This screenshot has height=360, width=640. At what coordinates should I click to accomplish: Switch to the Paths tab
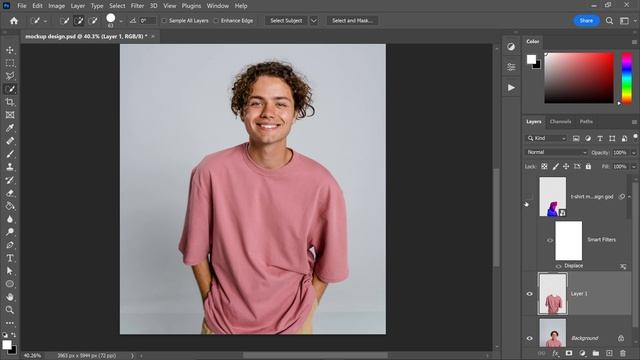[x=586, y=122]
